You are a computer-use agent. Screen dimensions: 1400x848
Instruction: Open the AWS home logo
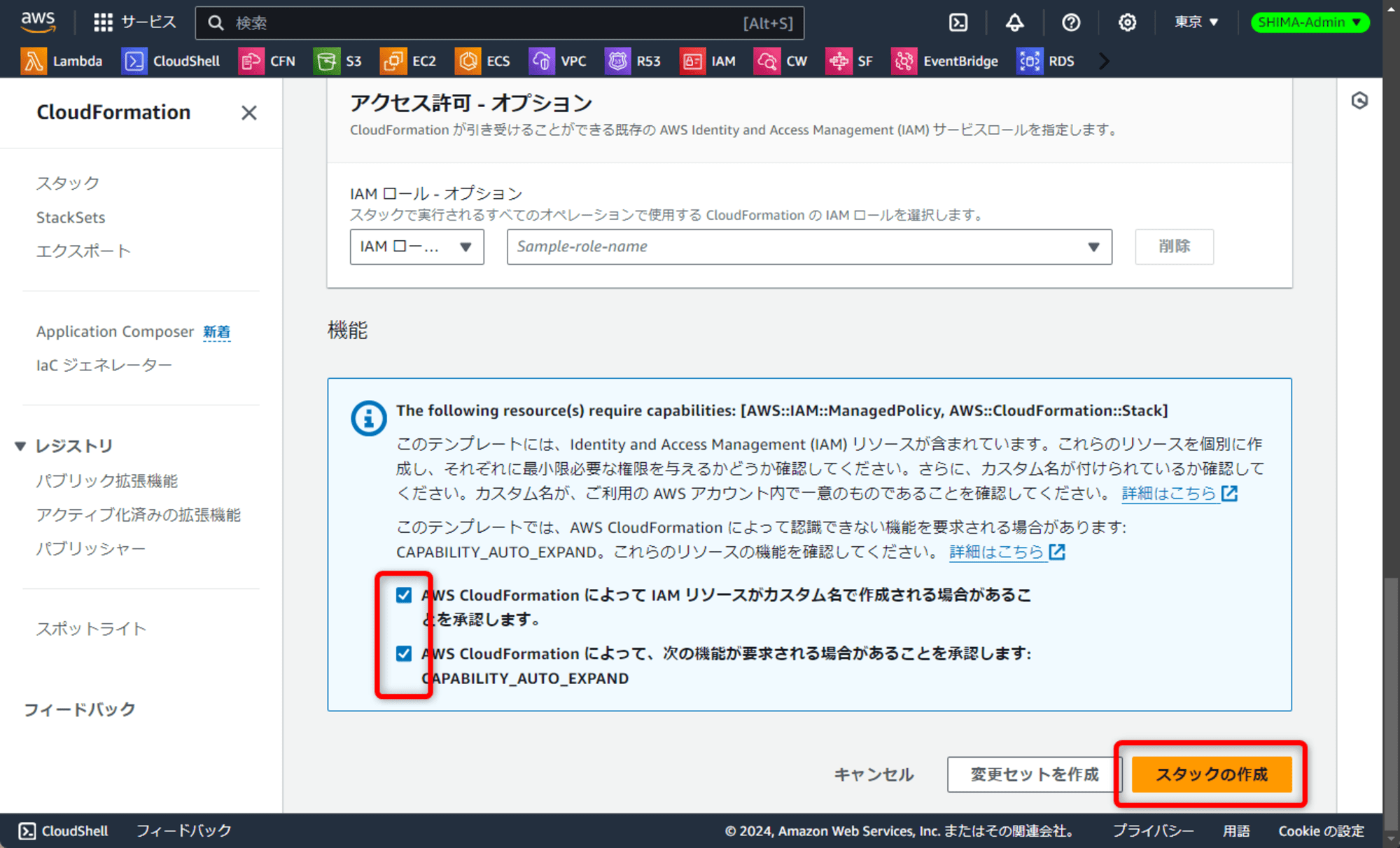[x=38, y=22]
